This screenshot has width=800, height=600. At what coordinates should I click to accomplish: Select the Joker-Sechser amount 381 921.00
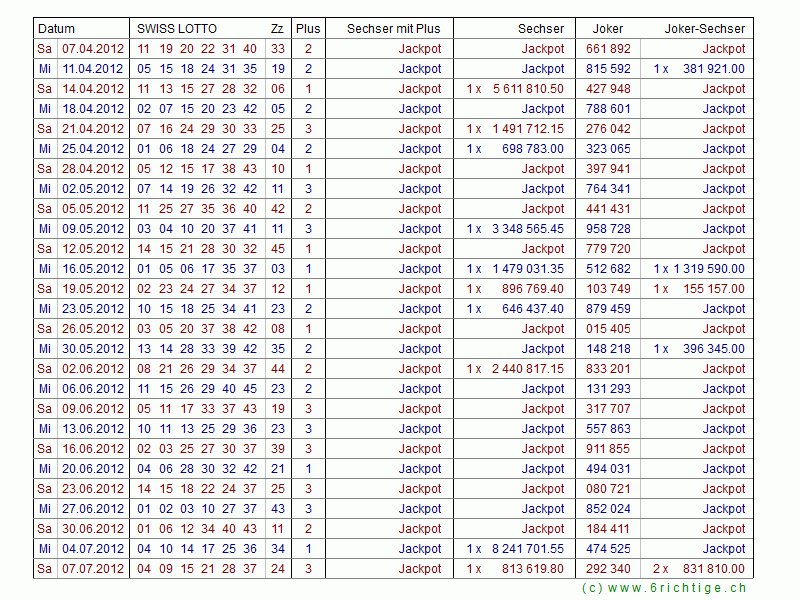(x=713, y=69)
